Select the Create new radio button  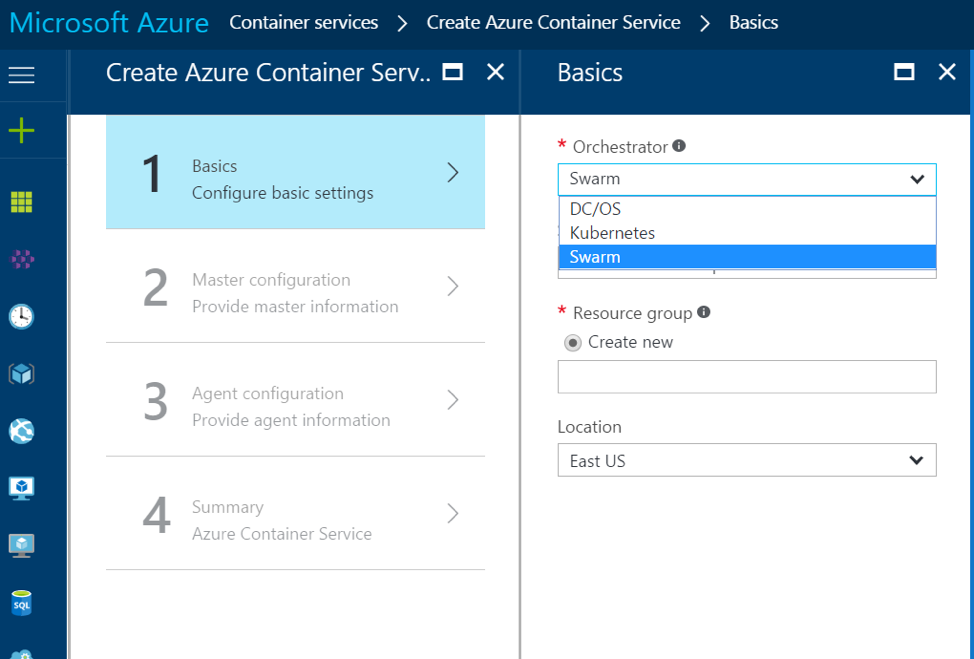click(572, 342)
